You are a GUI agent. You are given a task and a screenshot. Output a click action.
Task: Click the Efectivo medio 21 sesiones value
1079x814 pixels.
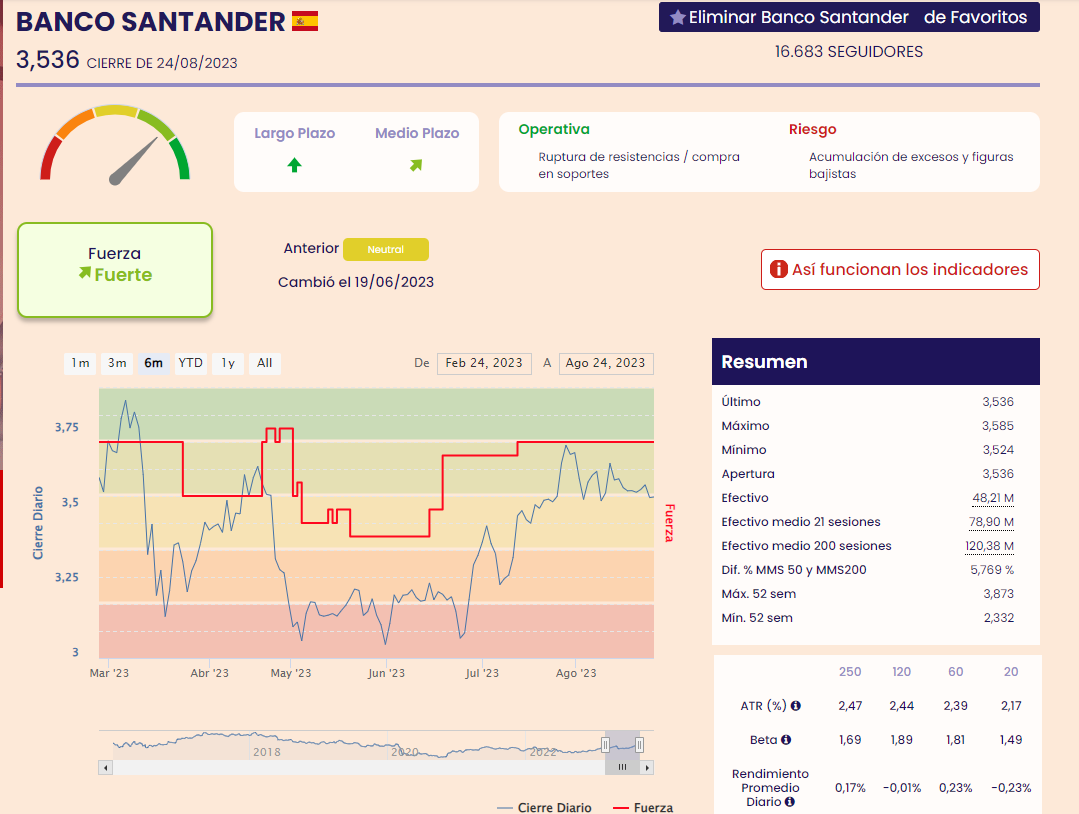coord(991,522)
